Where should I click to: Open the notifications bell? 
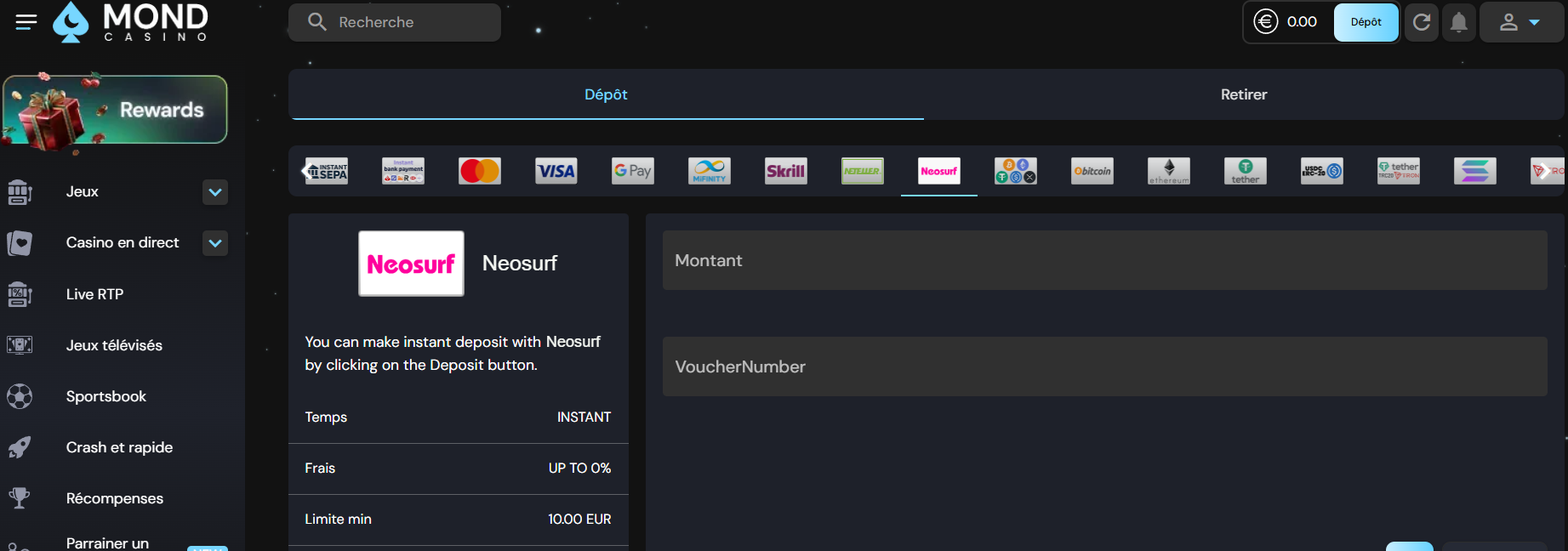(x=1458, y=22)
